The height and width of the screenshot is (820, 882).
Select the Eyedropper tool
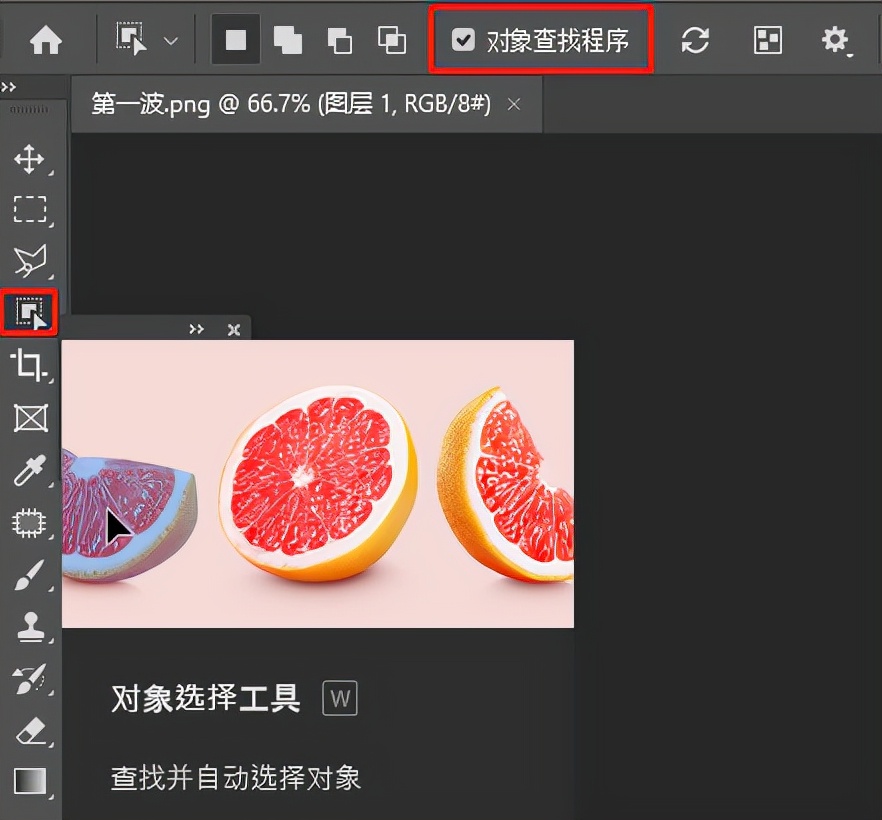30,471
